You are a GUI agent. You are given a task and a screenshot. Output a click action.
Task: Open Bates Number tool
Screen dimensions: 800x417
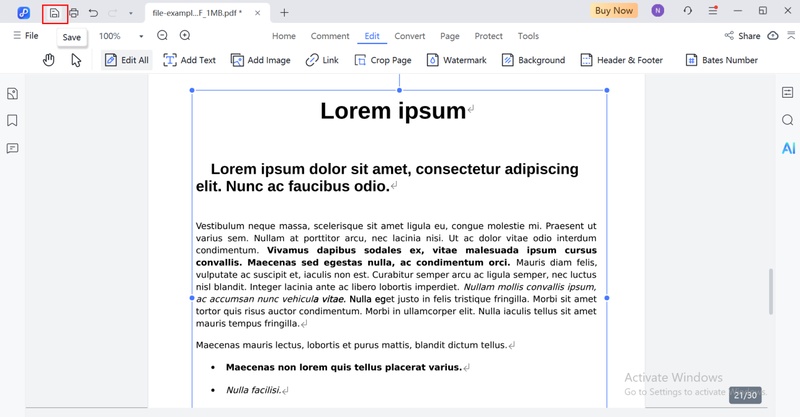[721, 60]
